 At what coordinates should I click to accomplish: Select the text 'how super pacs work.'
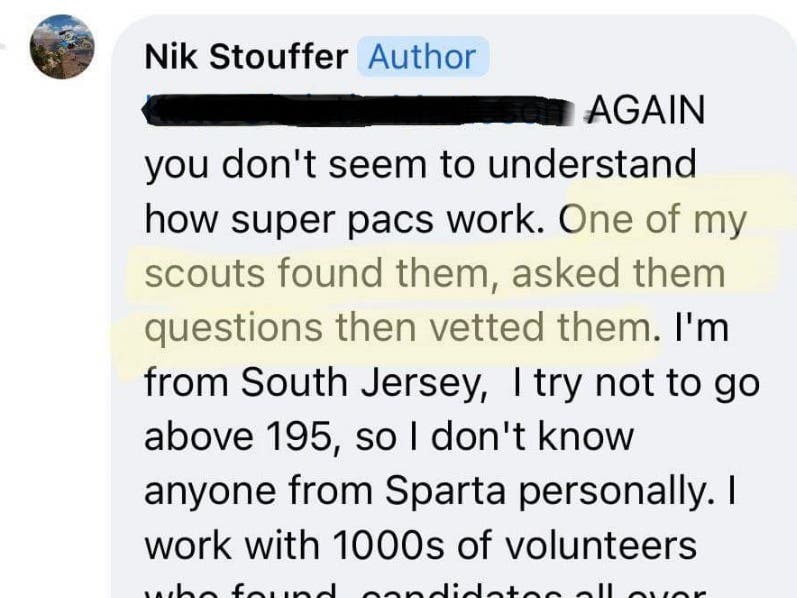348,220
